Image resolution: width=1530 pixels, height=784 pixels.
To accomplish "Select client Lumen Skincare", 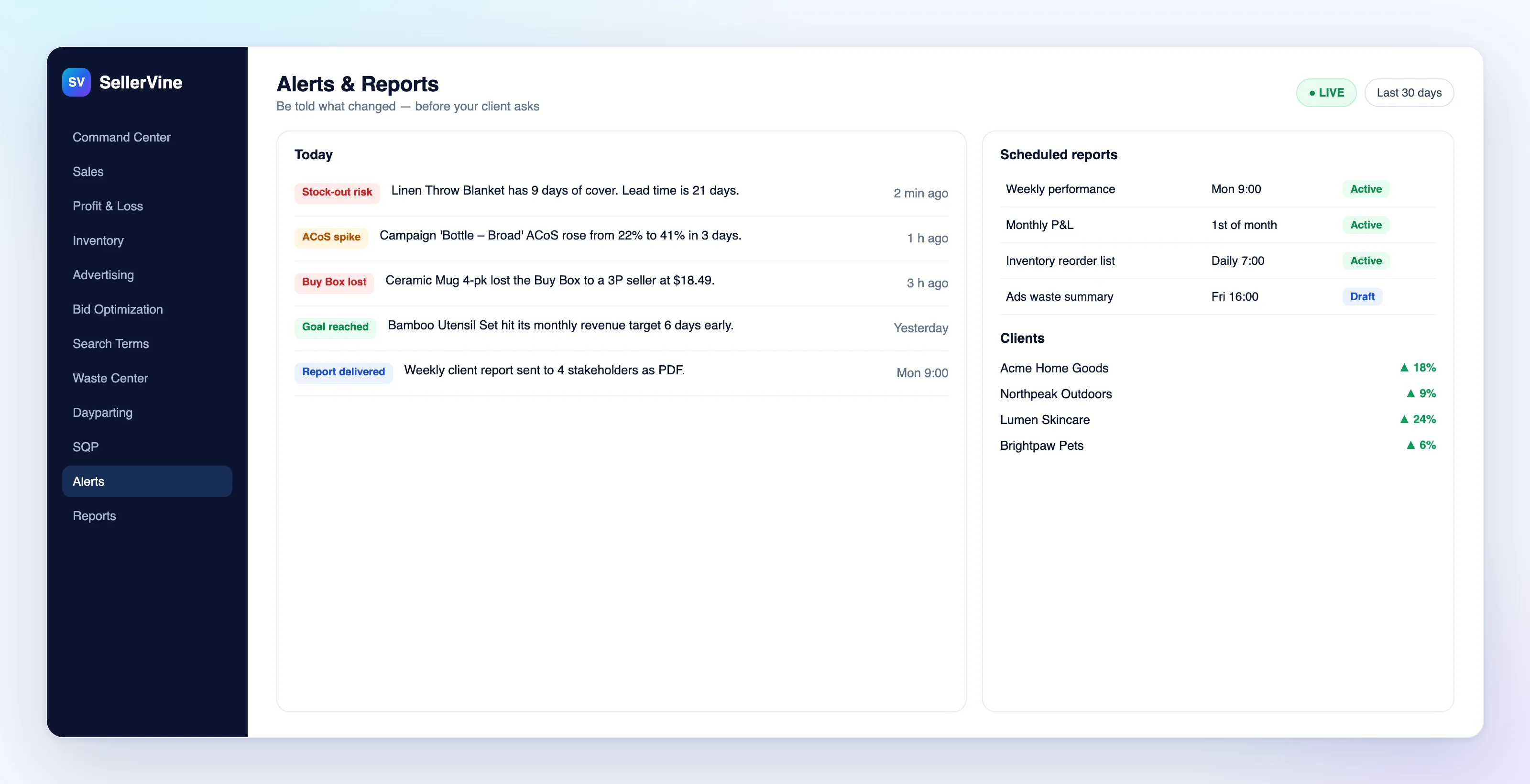I will [x=1044, y=420].
